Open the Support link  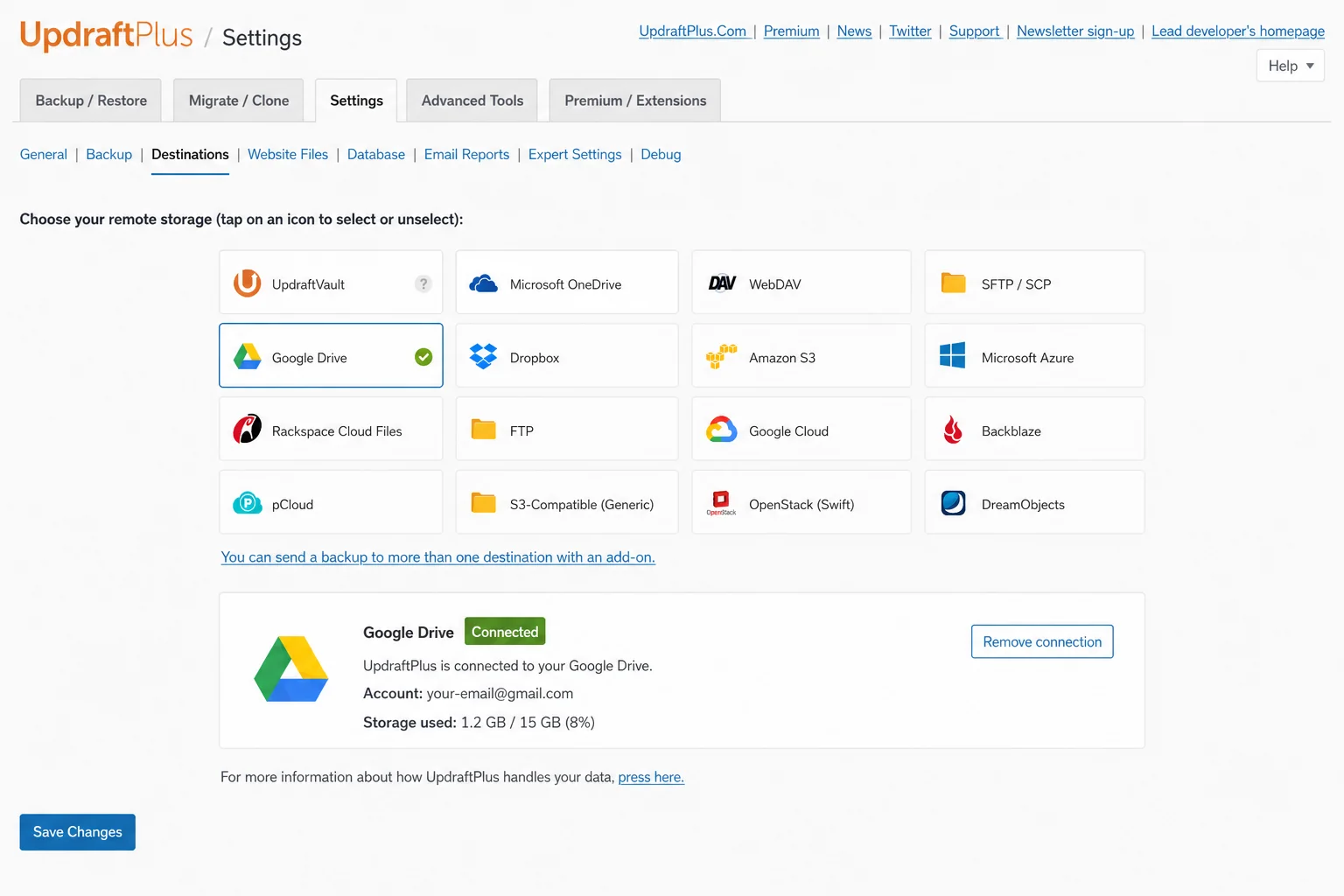(975, 31)
